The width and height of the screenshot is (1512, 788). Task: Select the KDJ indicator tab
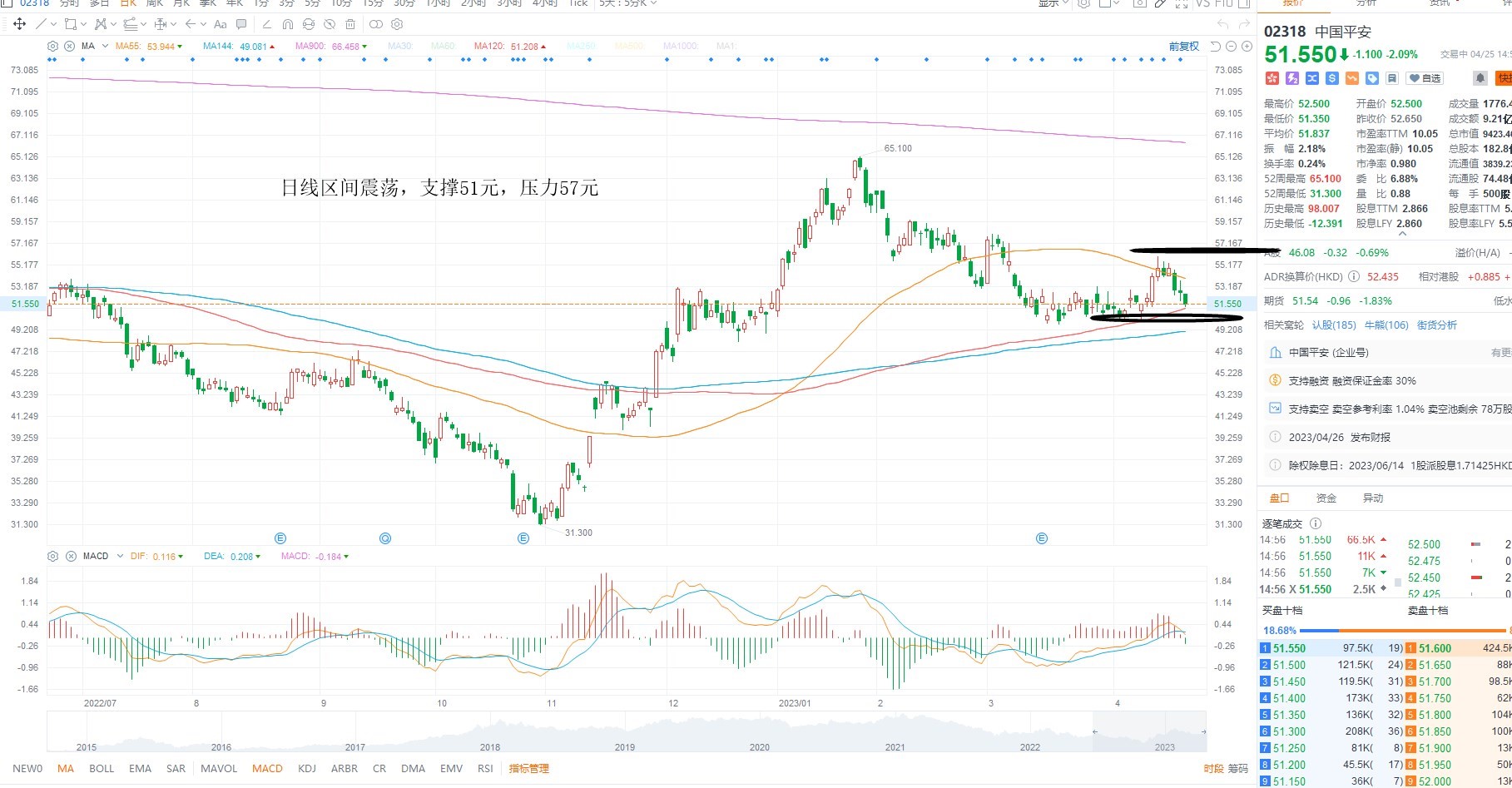[307, 769]
